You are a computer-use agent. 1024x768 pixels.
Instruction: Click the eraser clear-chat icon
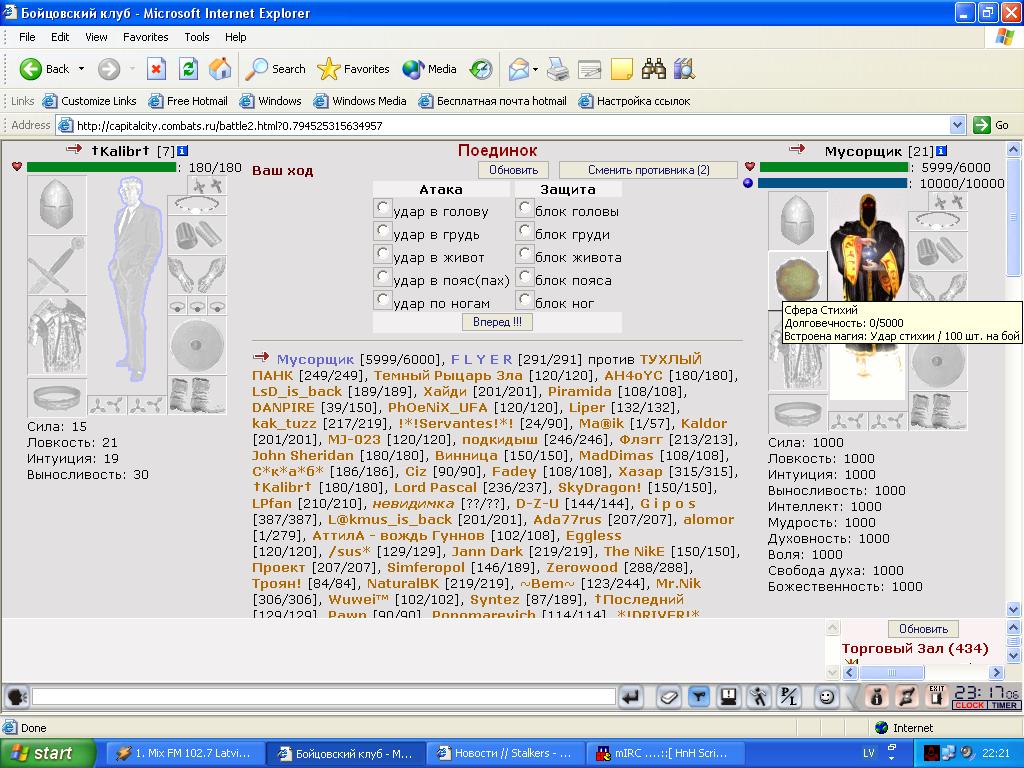point(668,697)
